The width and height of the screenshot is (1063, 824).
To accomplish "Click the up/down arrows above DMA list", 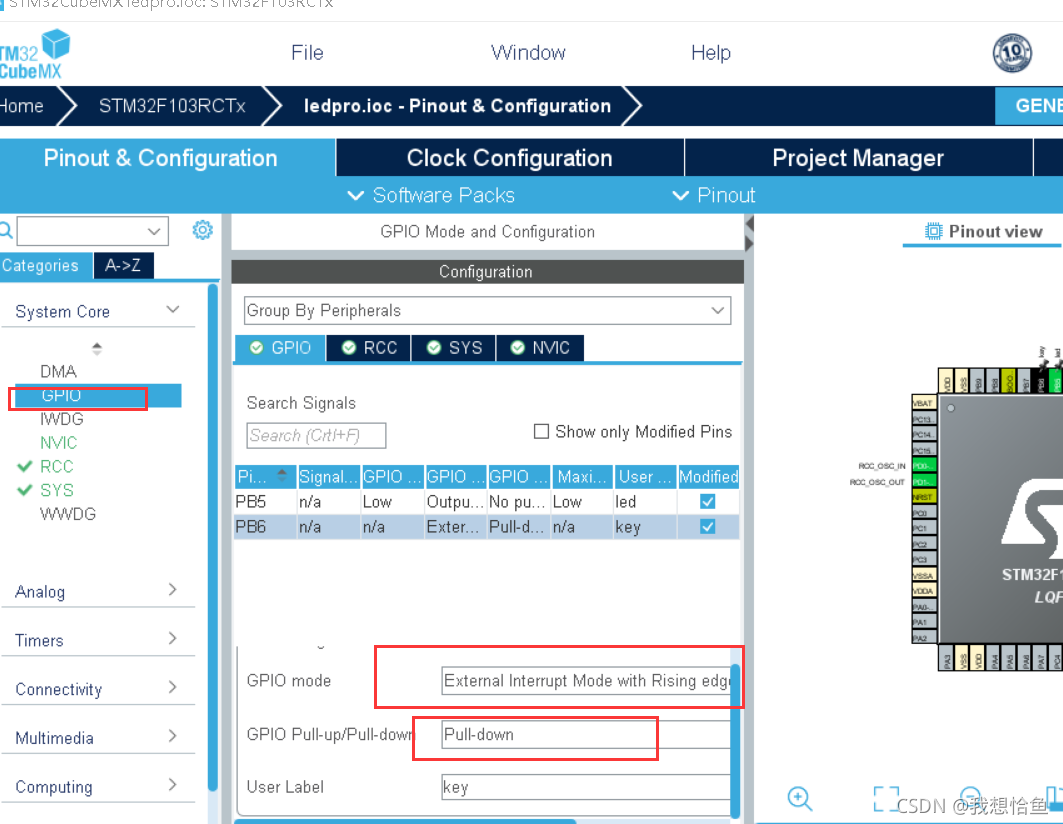I will 97,349.
